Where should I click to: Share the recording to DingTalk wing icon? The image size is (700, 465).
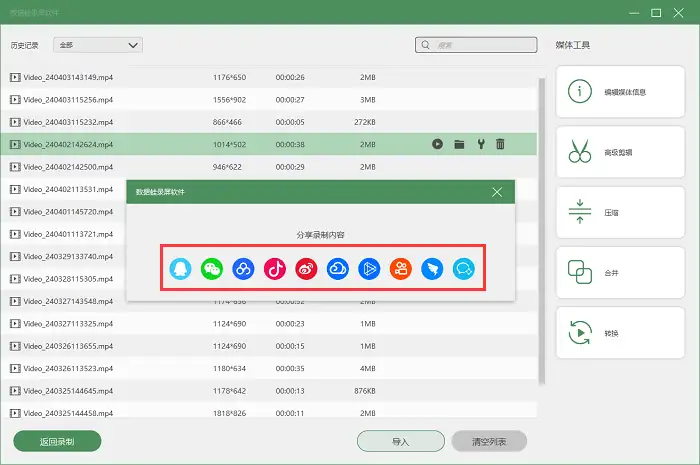[x=432, y=269]
